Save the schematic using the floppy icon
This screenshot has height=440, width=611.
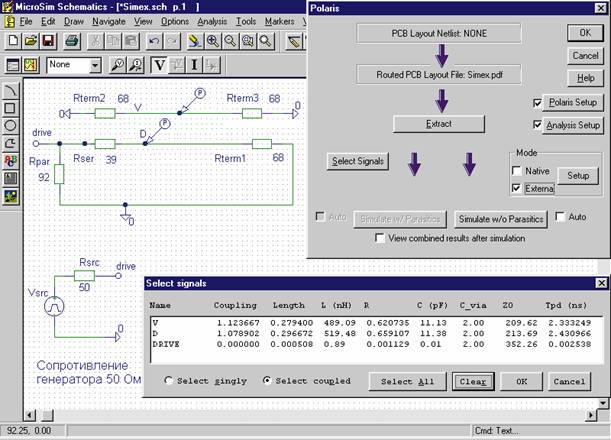click(x=48, y=41)
